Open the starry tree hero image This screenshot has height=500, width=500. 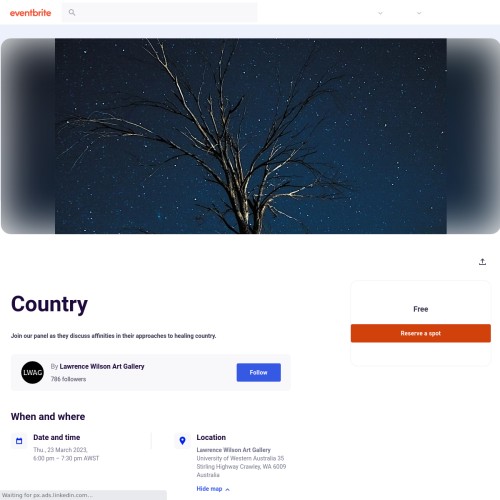[x=251, y=136]
